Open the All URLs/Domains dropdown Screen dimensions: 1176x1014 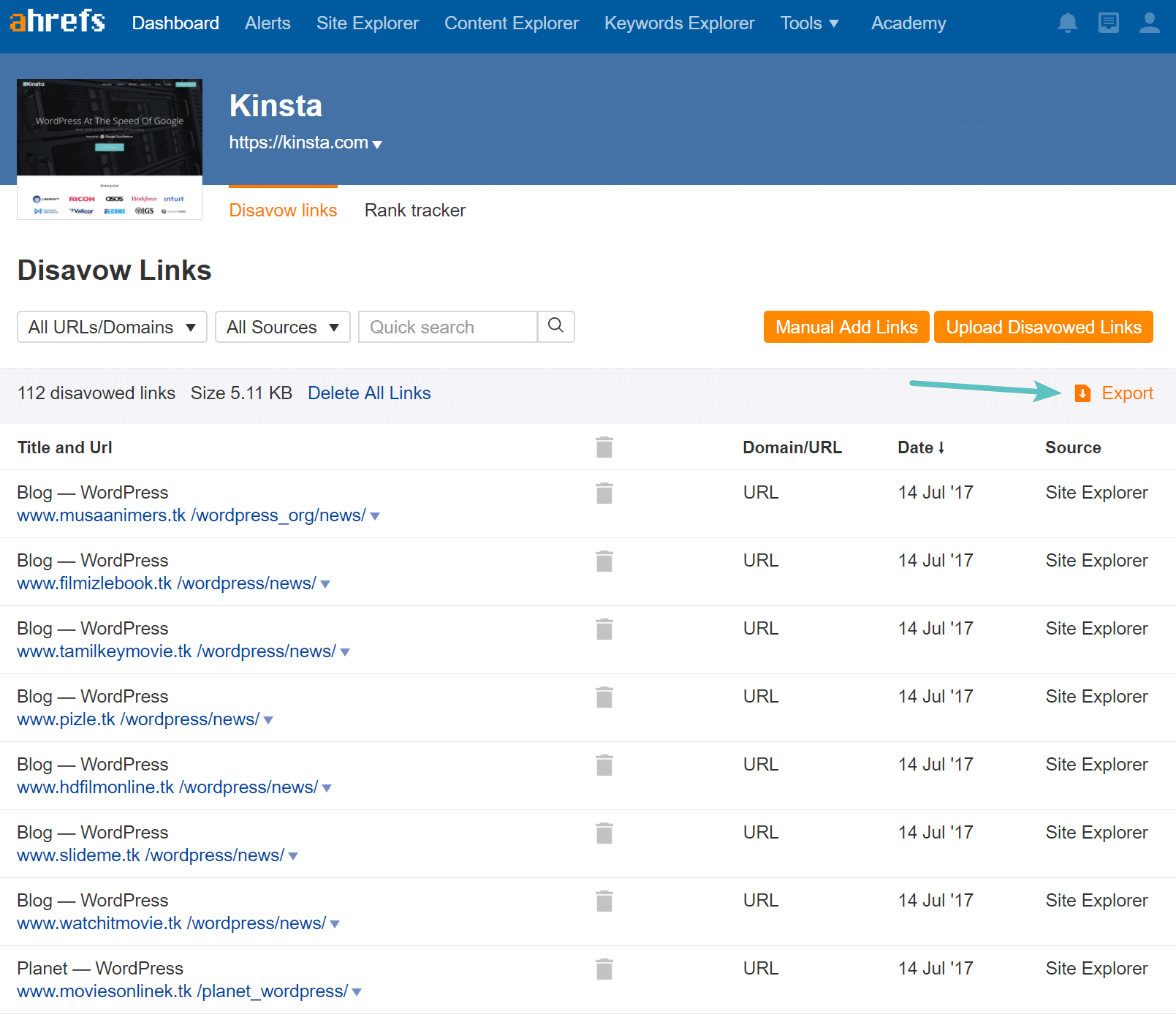pos(111,327)
